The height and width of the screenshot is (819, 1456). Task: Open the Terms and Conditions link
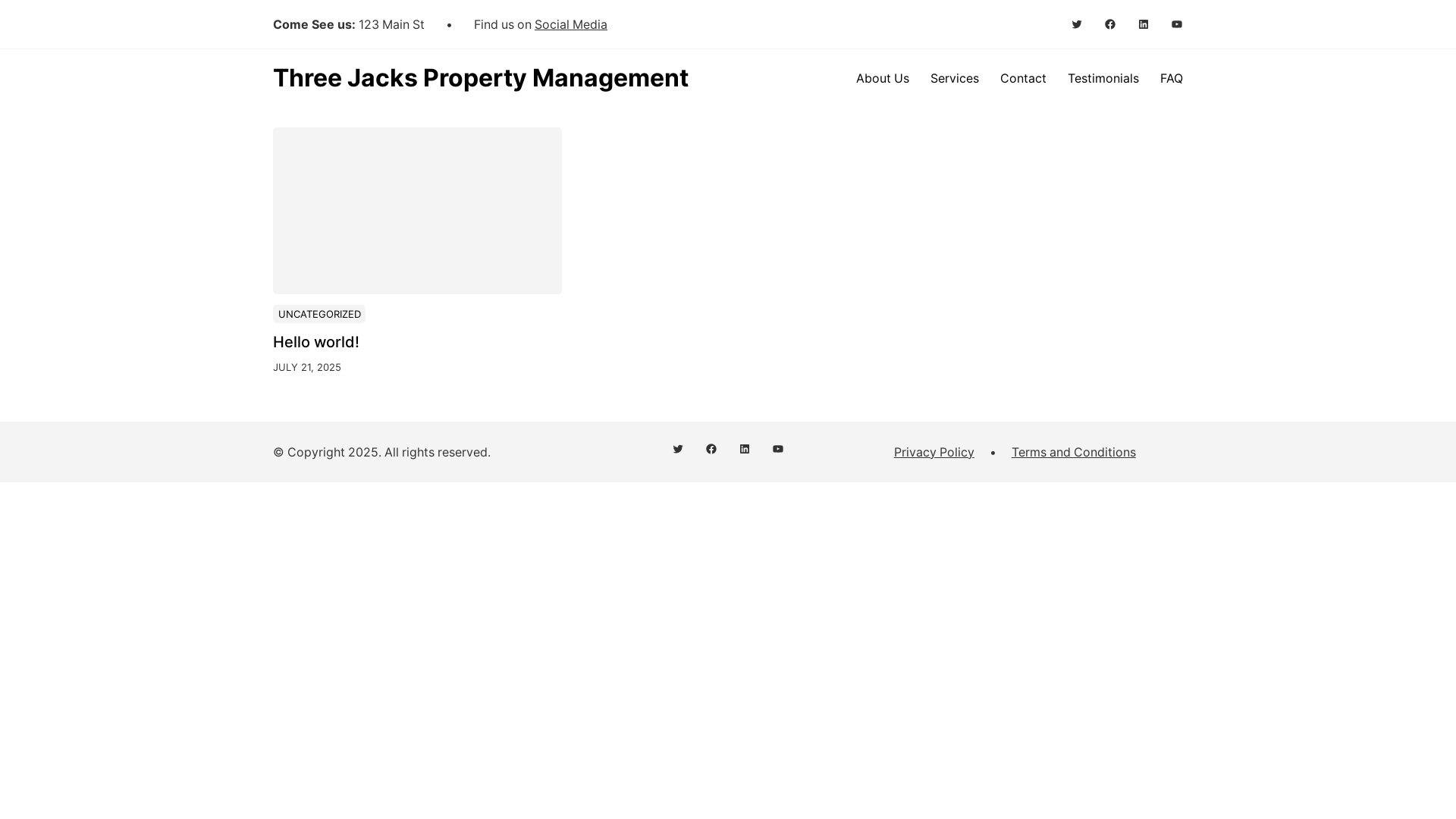[x=1073, y=452]
